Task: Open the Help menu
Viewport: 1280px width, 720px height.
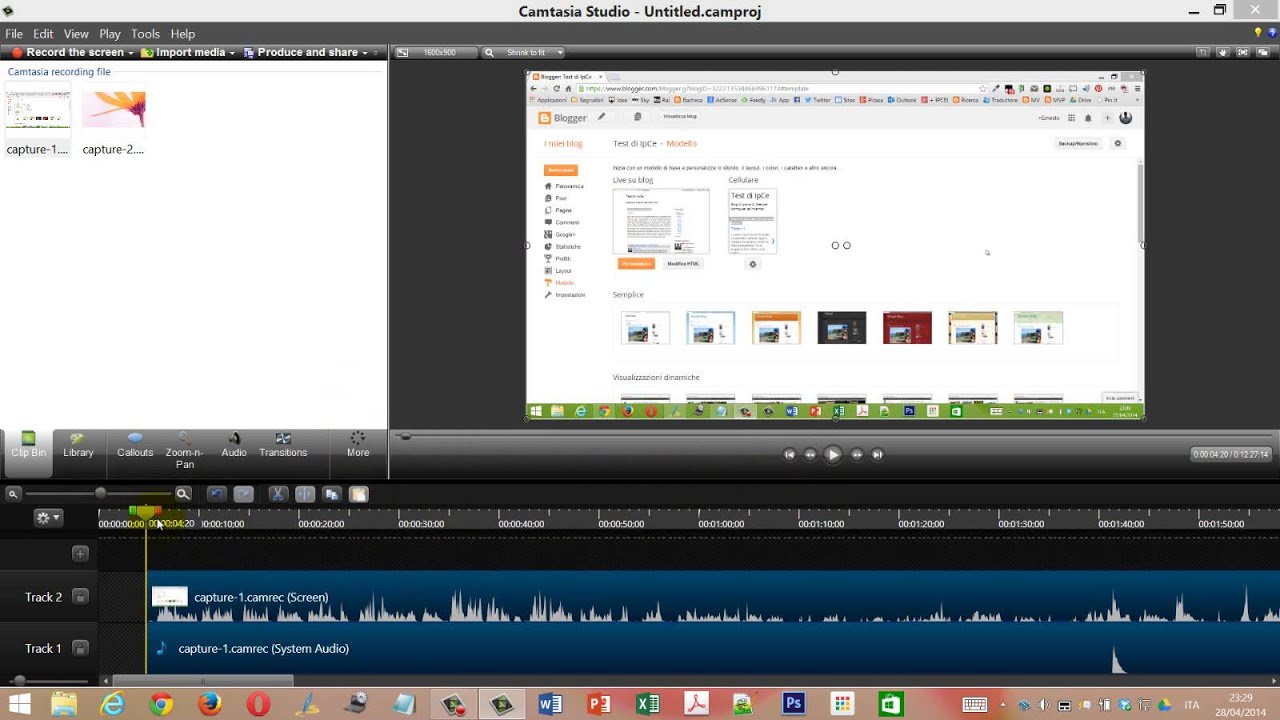Action: pos(183,34)
